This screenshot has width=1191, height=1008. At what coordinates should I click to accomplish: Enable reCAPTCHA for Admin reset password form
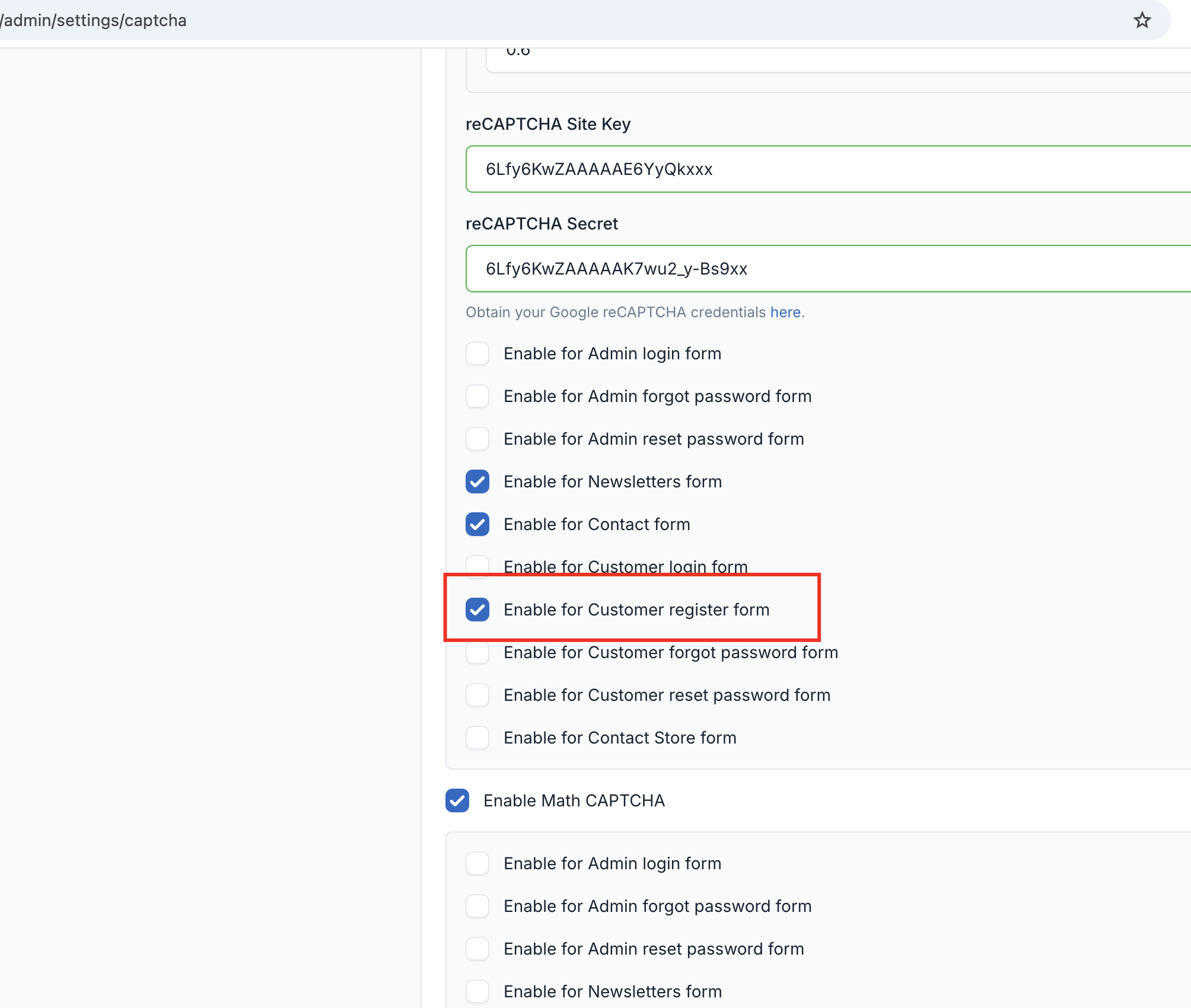point(477,439)
